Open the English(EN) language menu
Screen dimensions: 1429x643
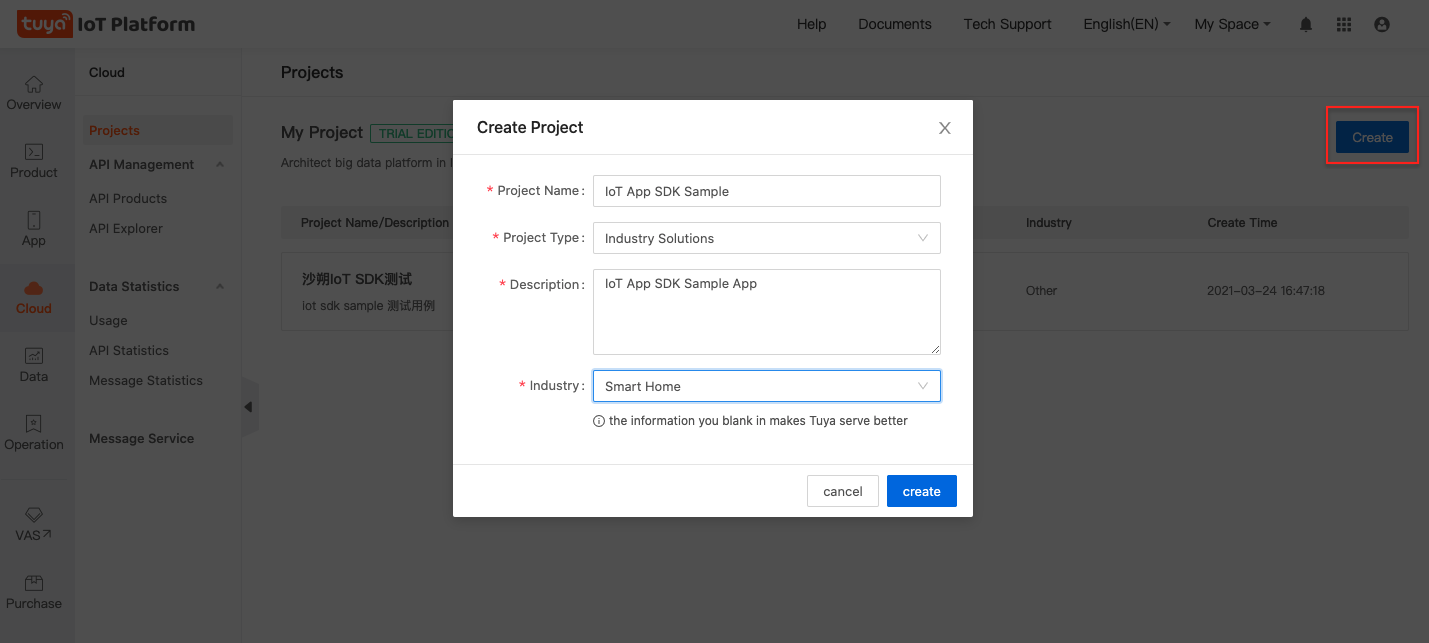(1126, 24)
